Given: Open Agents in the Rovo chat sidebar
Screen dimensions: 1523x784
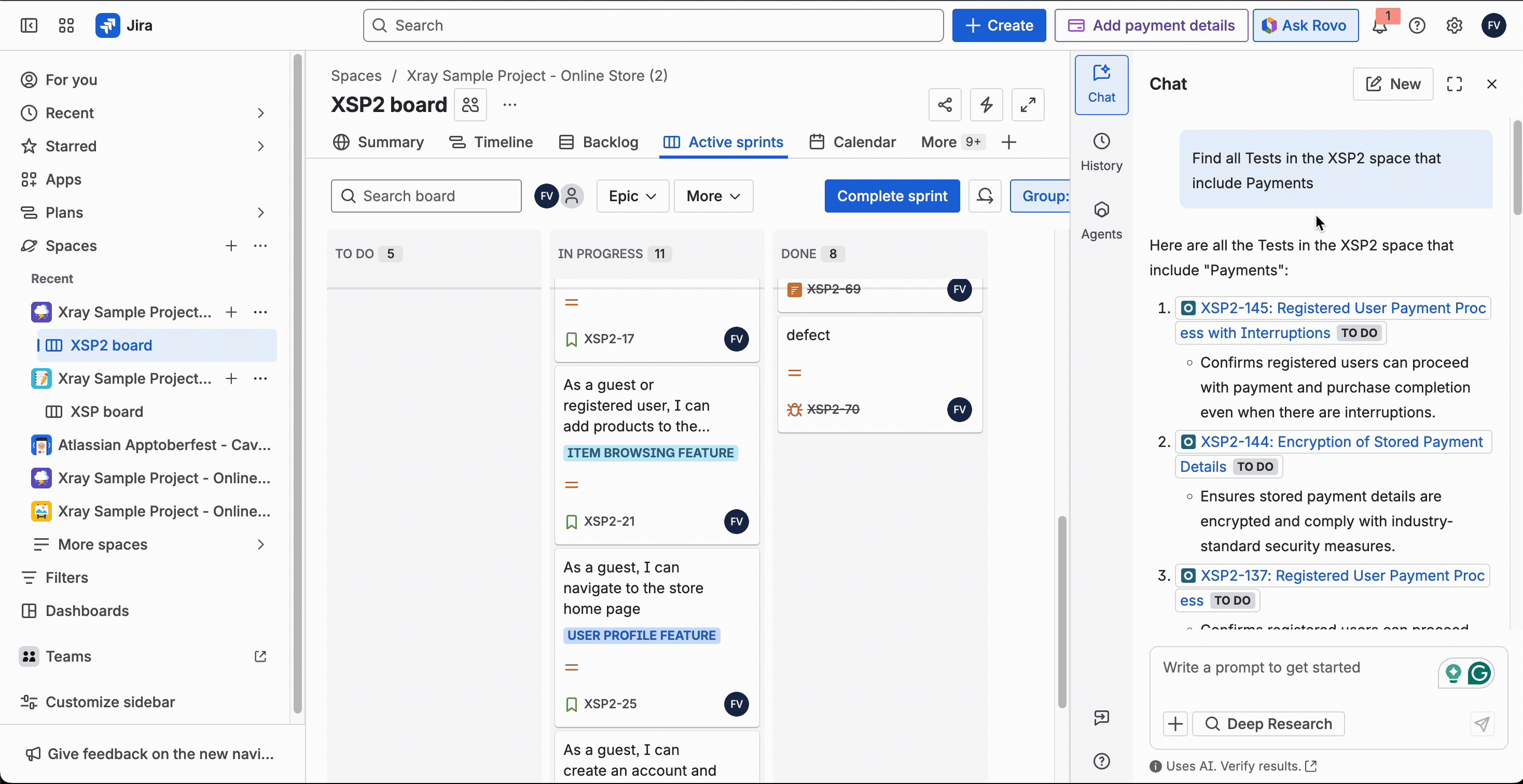Looking at the screenshot, I should 1100,220.
